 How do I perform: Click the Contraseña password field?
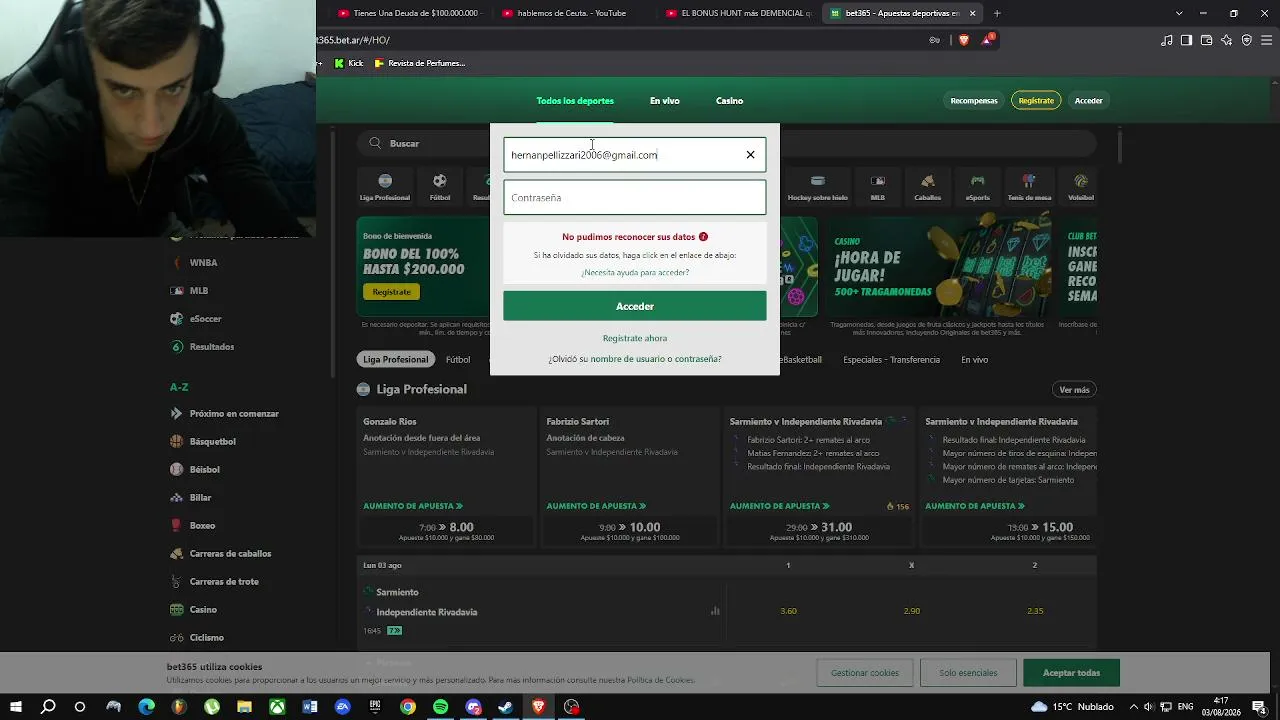pyautogui.click(x=635, y=198)
